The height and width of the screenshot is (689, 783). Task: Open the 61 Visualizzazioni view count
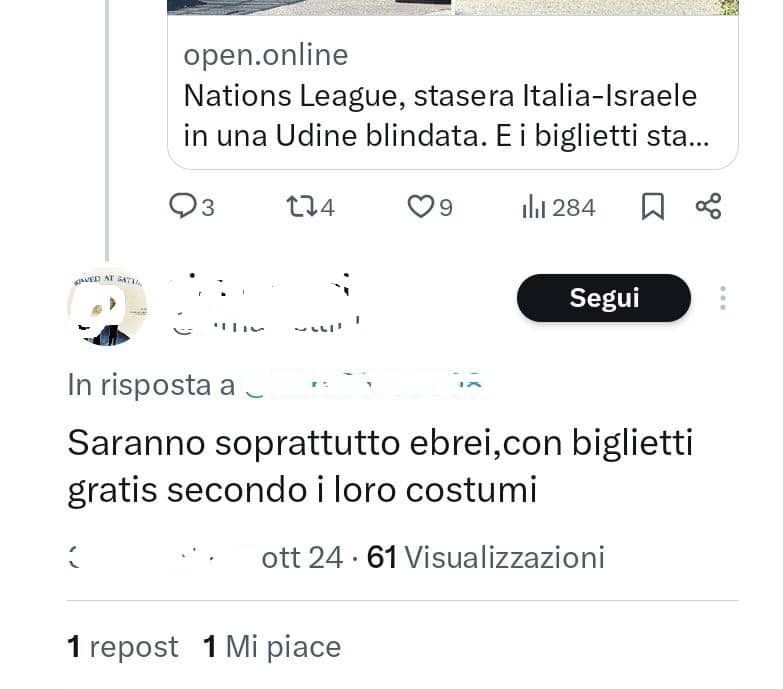coord(486,557)
